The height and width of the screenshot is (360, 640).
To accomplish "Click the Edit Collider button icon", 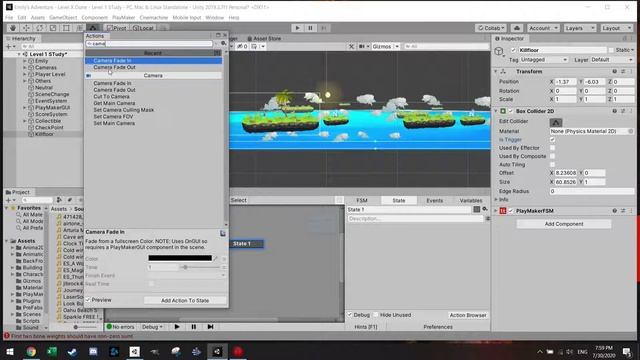I will (556, 122).
